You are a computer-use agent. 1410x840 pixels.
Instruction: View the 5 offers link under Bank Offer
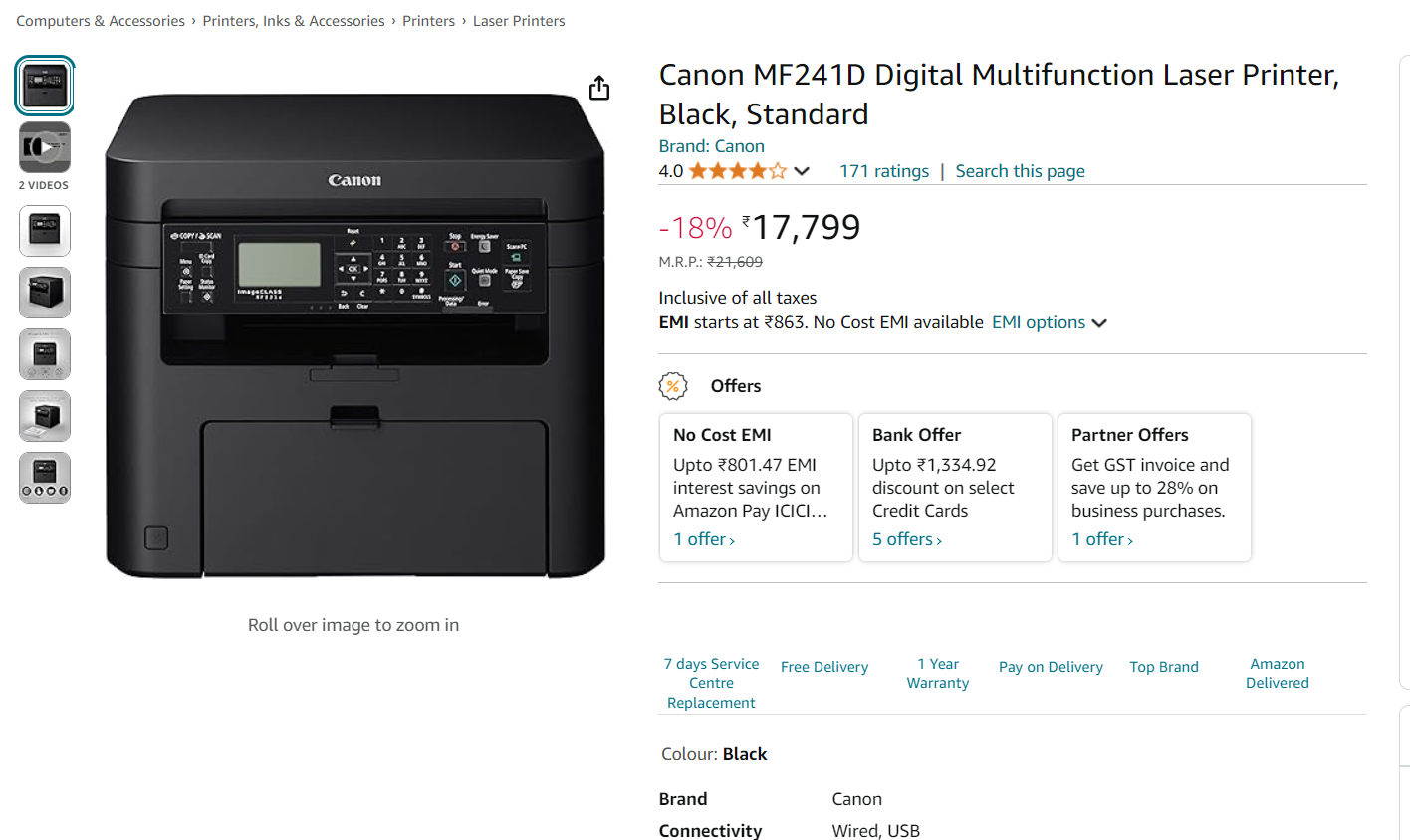pos(907,539)
